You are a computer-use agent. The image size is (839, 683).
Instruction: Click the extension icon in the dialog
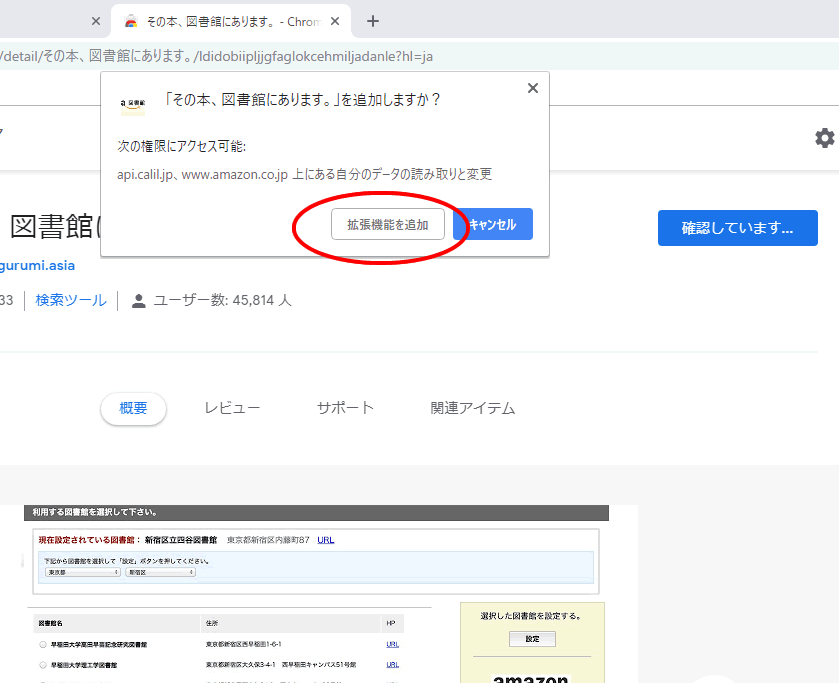[x=133, y=104]
